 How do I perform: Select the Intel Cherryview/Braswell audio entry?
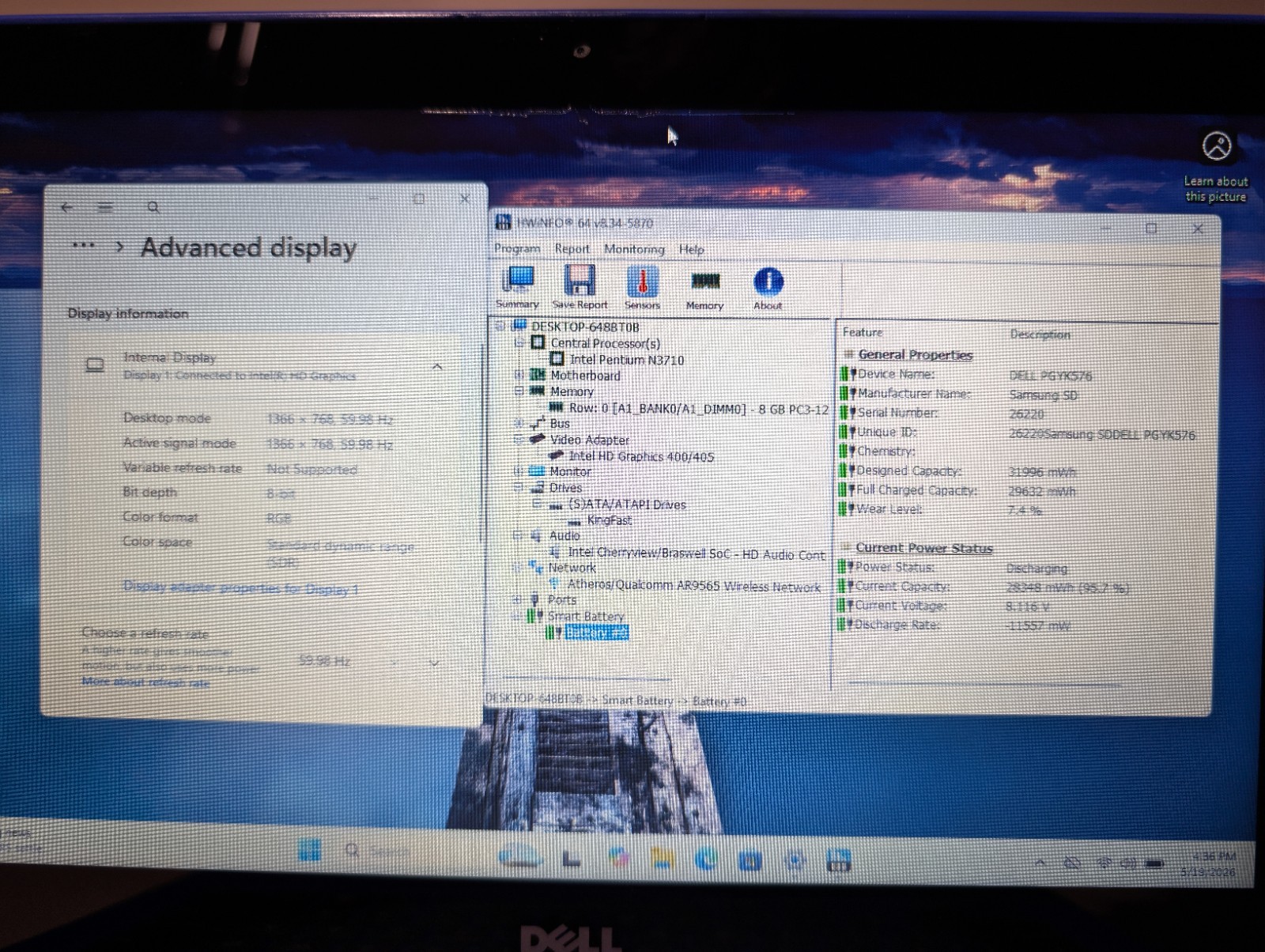[696, 554]
